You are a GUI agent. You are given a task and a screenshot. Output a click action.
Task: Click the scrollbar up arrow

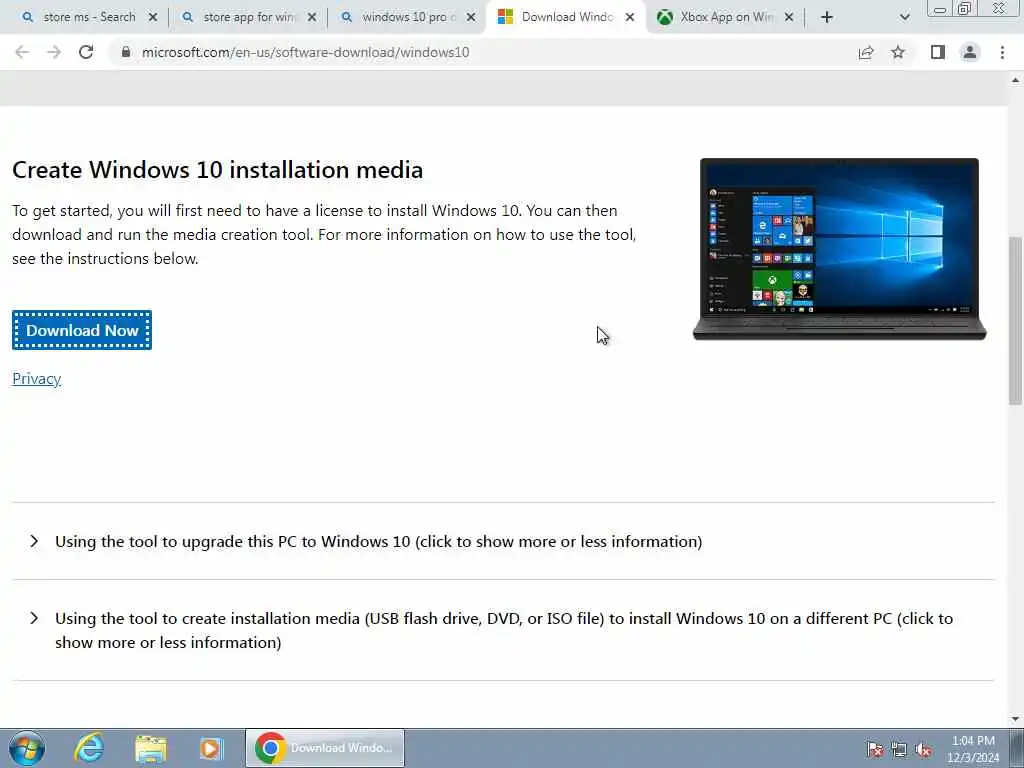pyautogui.click(x=1016, y=80)
